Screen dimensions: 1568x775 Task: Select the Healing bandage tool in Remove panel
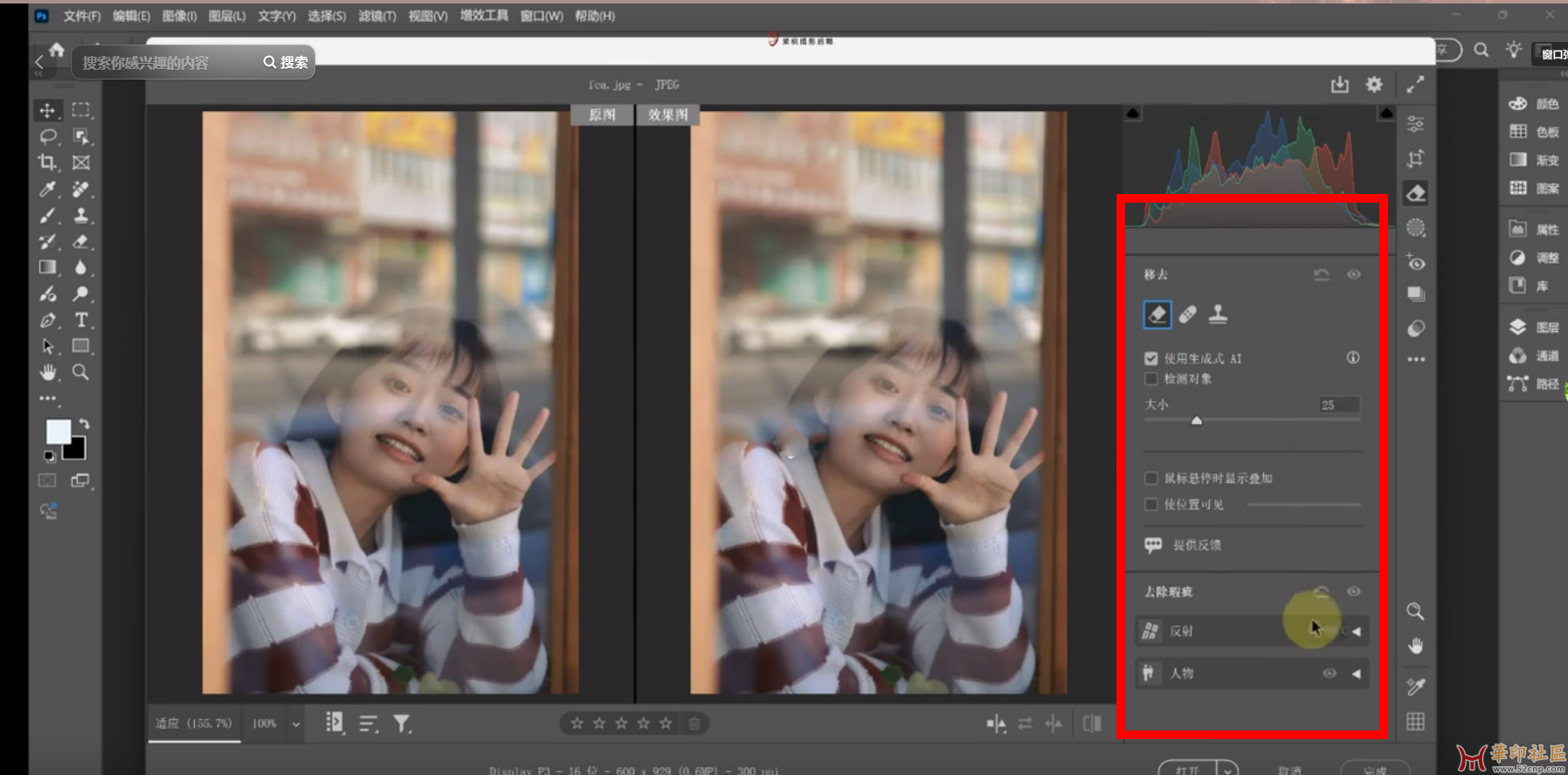(1187, 315)
